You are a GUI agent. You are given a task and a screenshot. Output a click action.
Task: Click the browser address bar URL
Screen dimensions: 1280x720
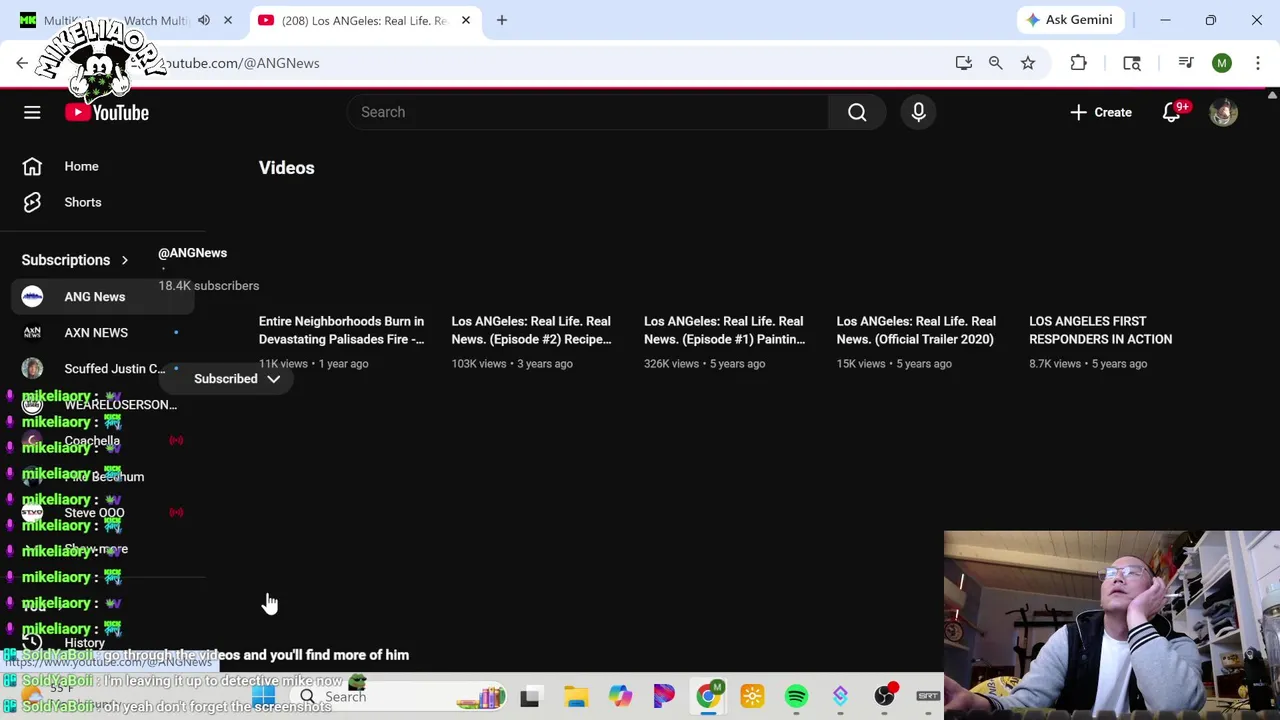(x=240, y=63)
